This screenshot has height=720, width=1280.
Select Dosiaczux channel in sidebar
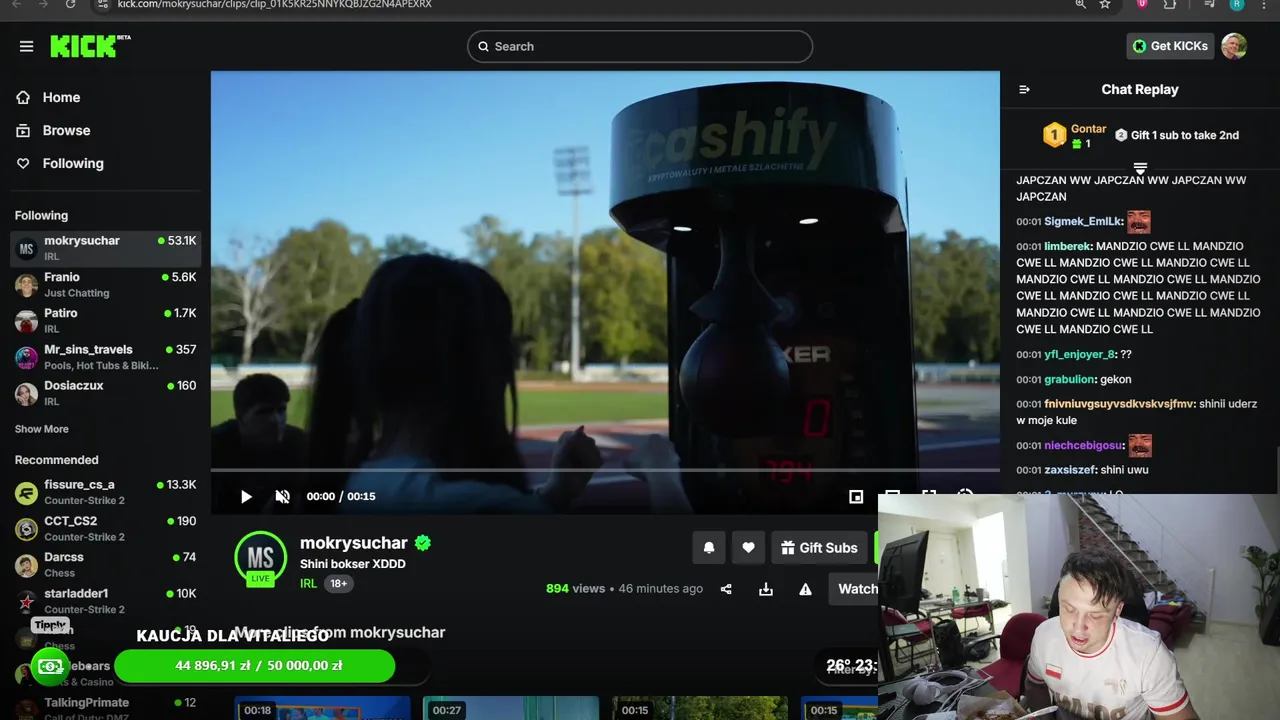pos(105,393)
